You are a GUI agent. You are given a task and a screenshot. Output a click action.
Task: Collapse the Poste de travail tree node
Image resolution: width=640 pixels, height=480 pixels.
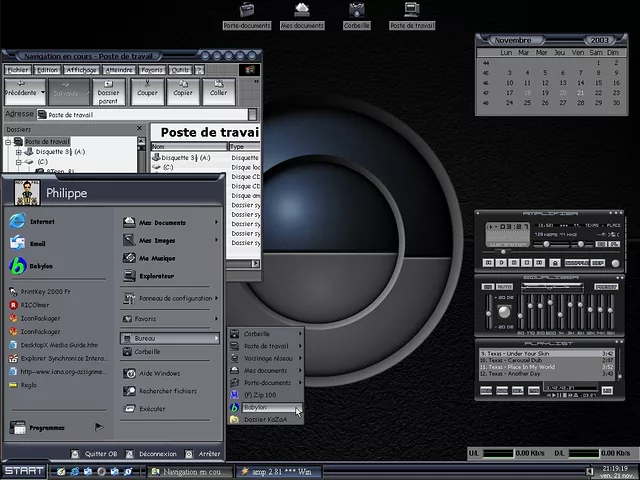[x=7, y=142]
